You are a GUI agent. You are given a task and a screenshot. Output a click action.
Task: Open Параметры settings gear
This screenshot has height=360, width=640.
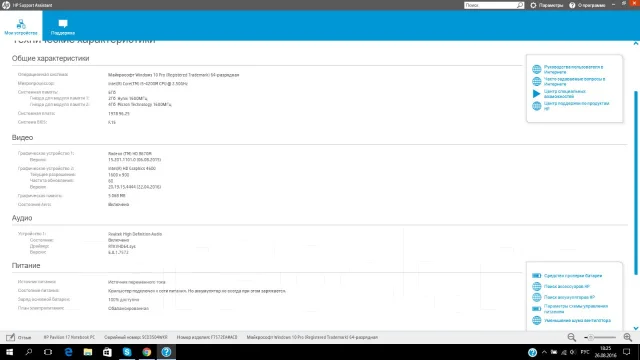click(x=547, y=5)
